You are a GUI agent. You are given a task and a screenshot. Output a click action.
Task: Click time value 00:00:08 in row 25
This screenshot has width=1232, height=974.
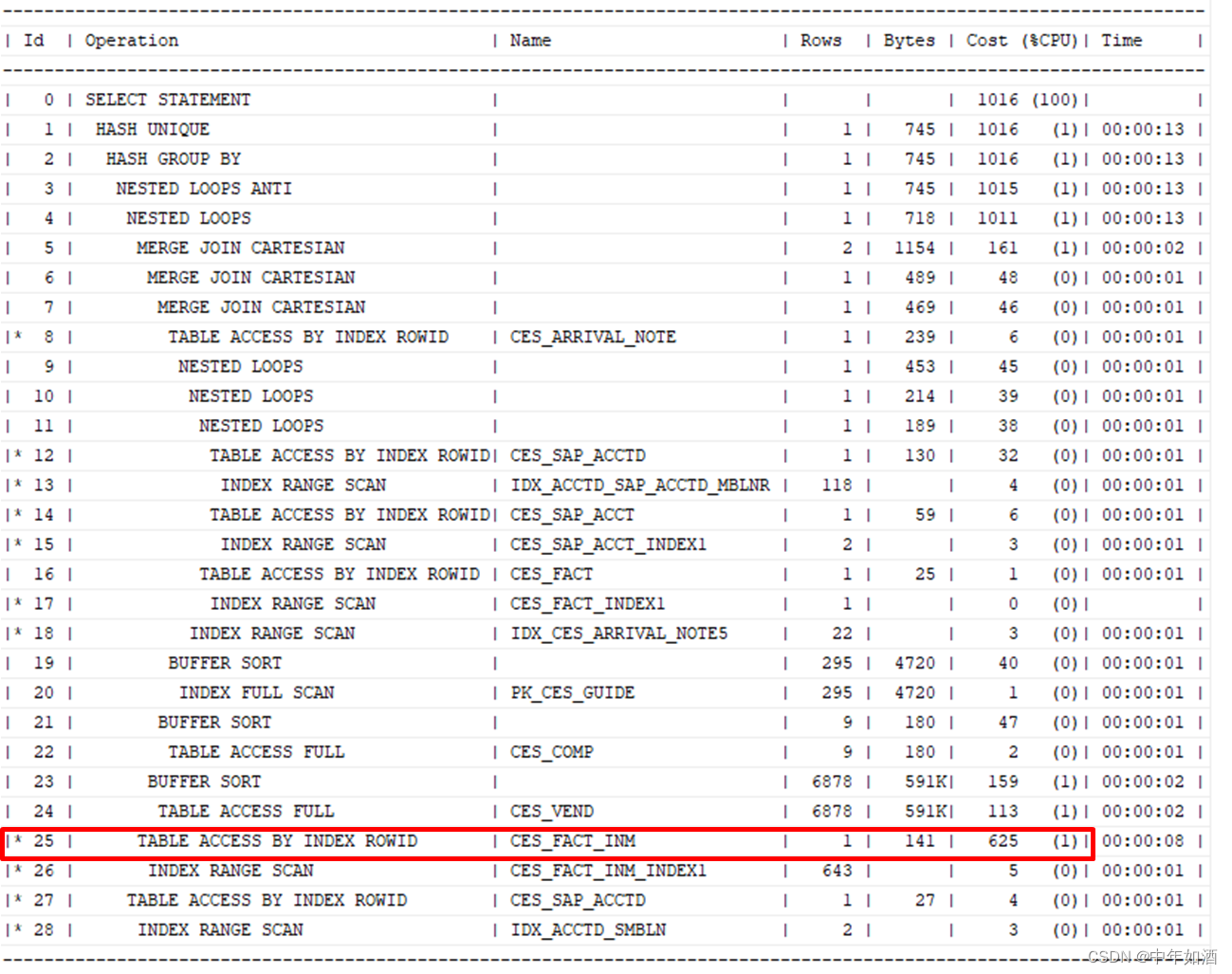[x=1143, y=841]
